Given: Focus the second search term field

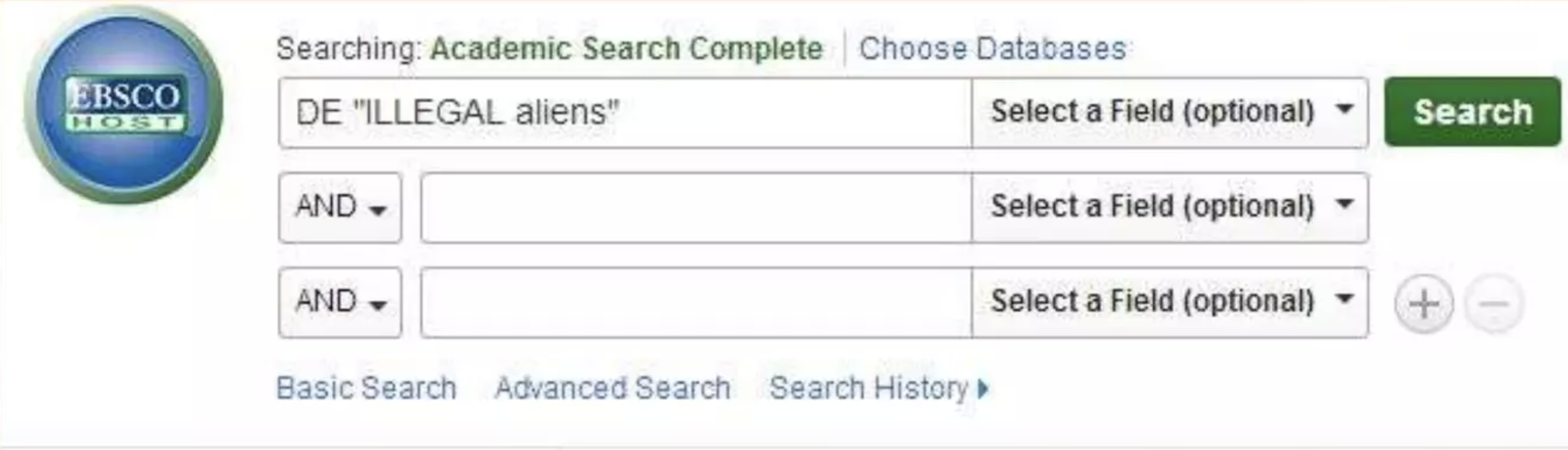Looking at the screenshot, I should [696, 207].
